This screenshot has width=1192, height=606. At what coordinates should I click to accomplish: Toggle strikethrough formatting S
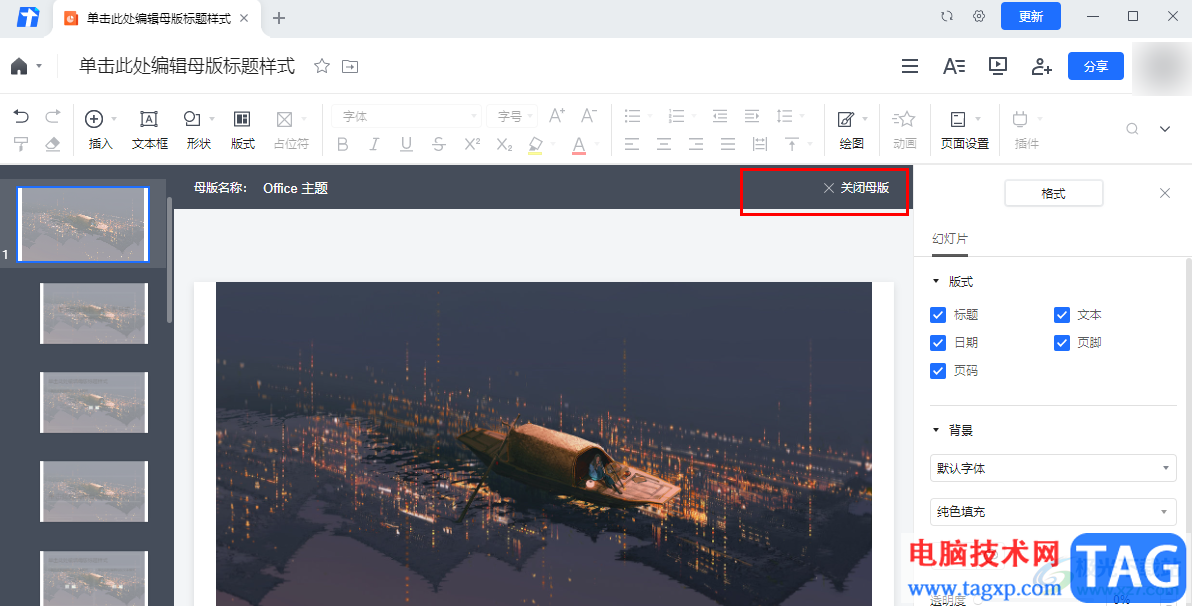tap(439, 144)
